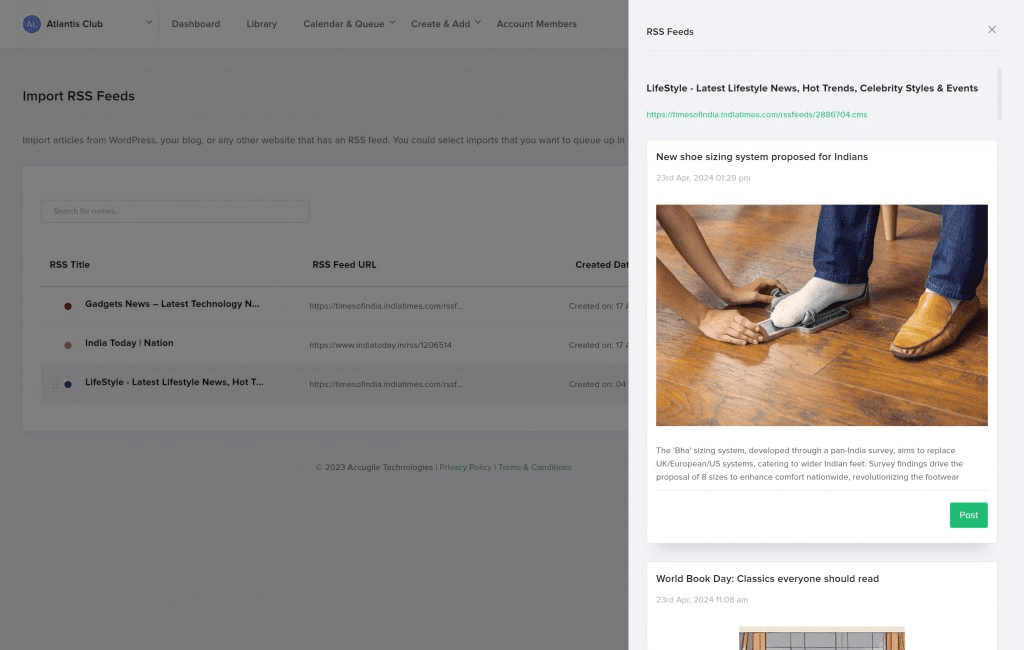Click the LifeStyle feed heading in panel
Screen dimensions: 1024x650
coord(812,88)
